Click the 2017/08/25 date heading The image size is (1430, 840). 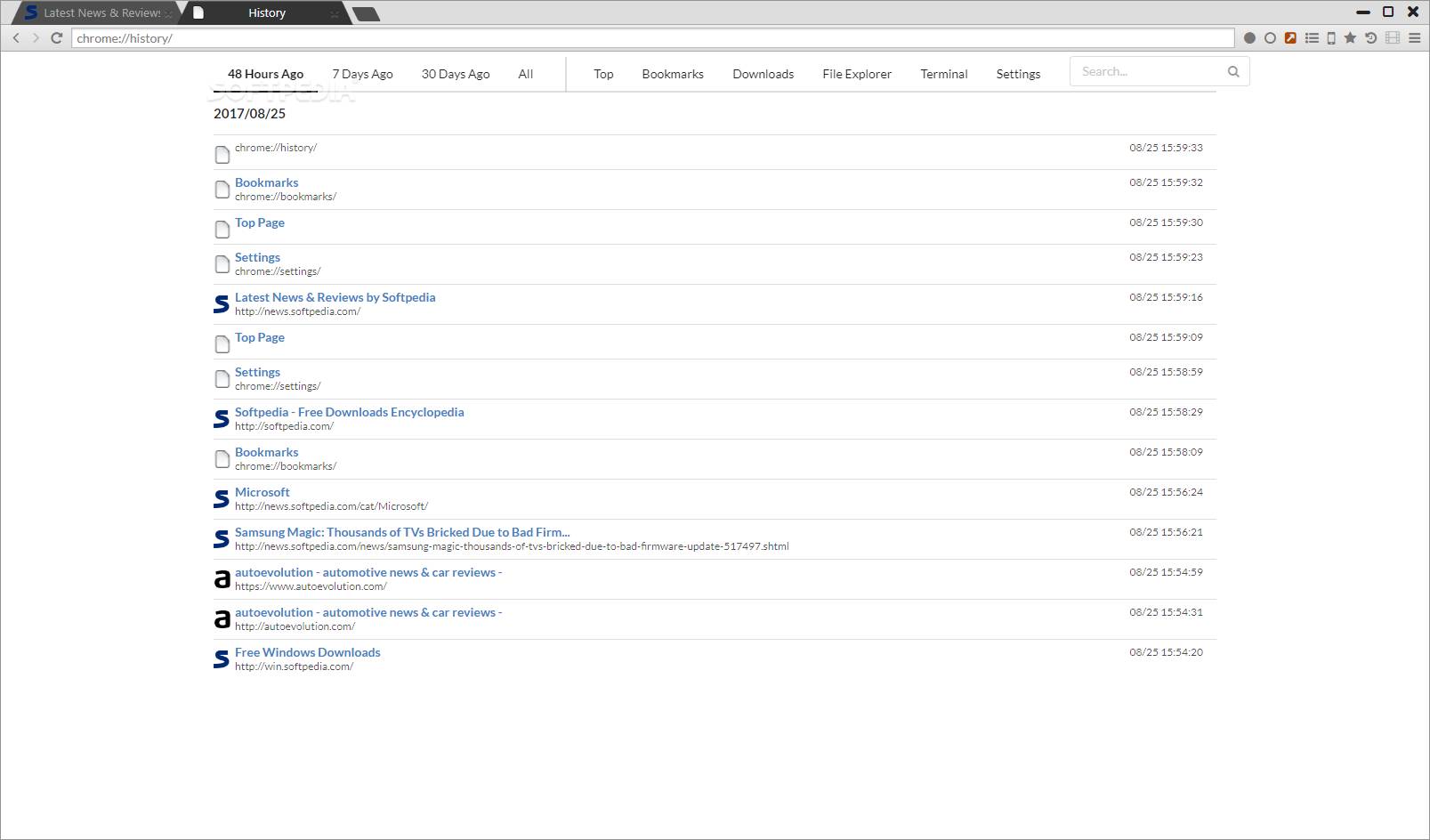pyautogui.click(x=249, y=113)
